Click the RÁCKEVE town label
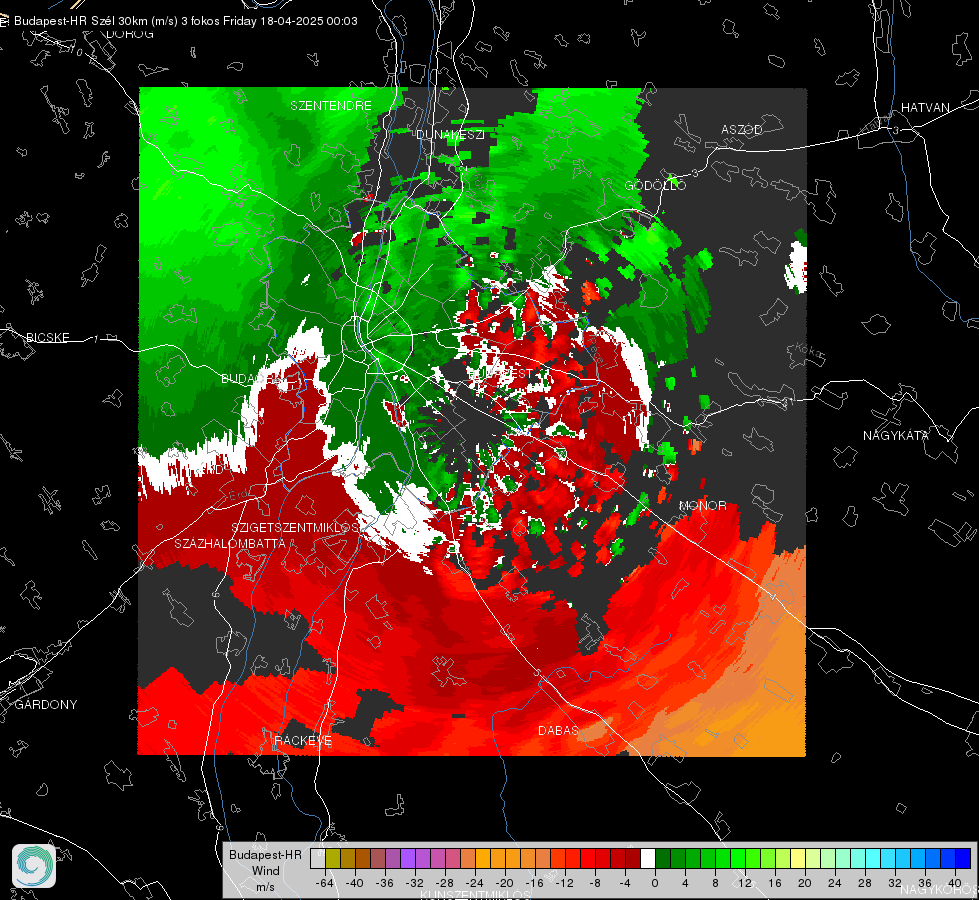 (x=303, y=740)
